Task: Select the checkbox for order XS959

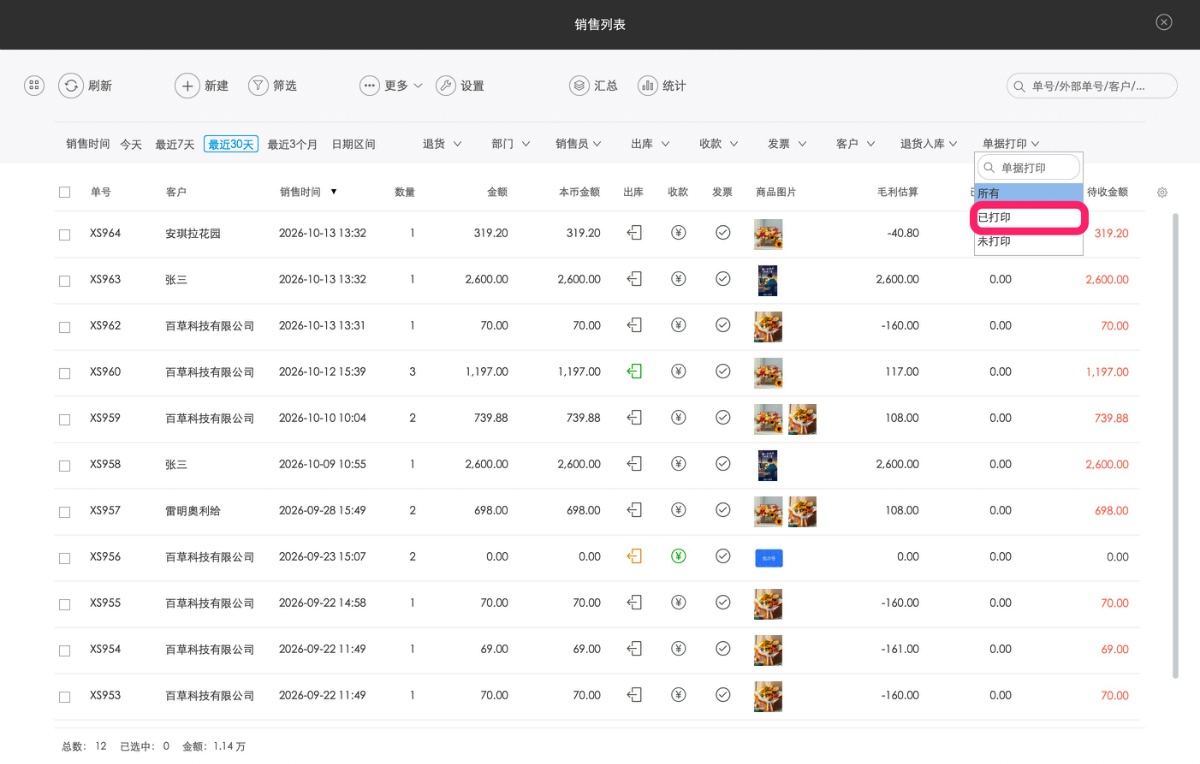Action: [x=65, y=419]
